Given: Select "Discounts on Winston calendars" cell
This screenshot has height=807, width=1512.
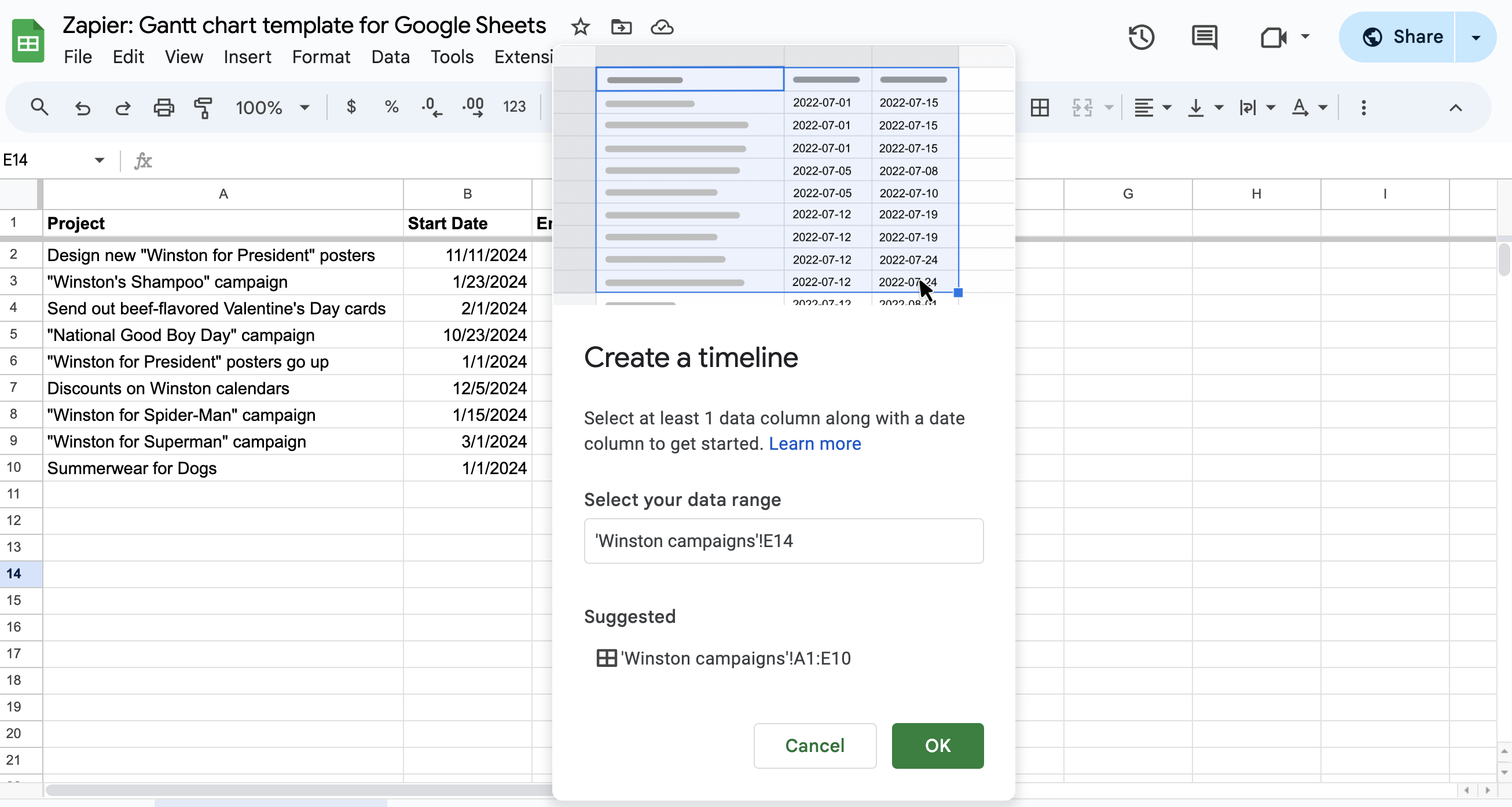Looking at the screenshot, I should pos(223,388).
